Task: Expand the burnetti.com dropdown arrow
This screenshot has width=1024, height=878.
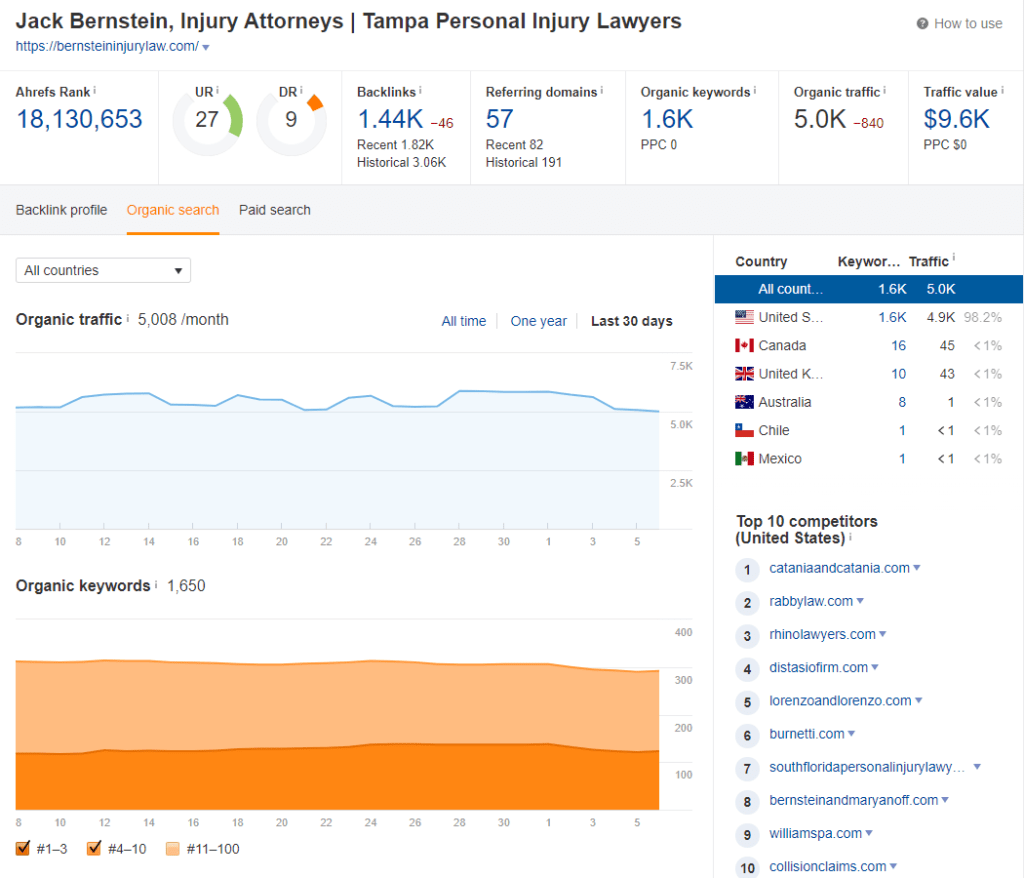Action: coord(852,734)
